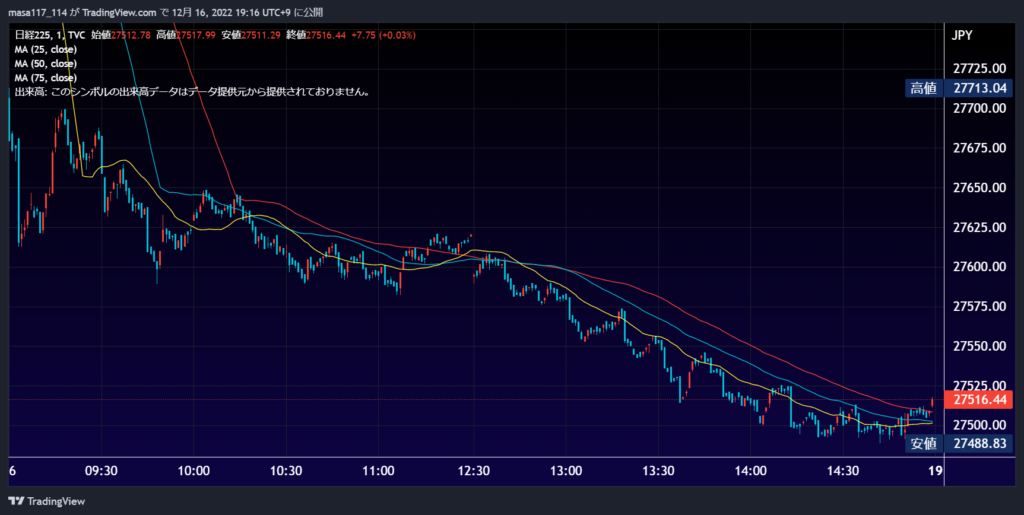1024x515 pixels.
Task: Click the JPY currency label on price axis
Action: (962, 35)
